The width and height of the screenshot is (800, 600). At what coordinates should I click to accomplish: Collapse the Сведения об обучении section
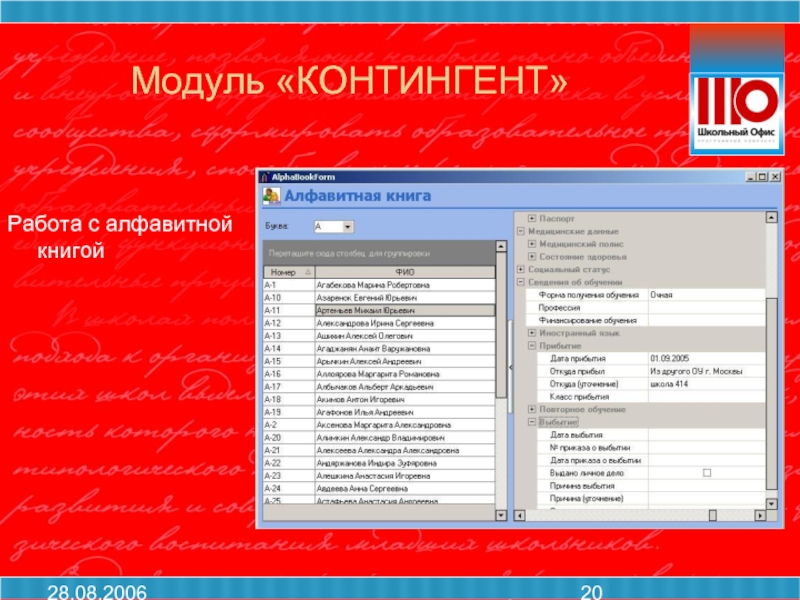tap(520, 282)
